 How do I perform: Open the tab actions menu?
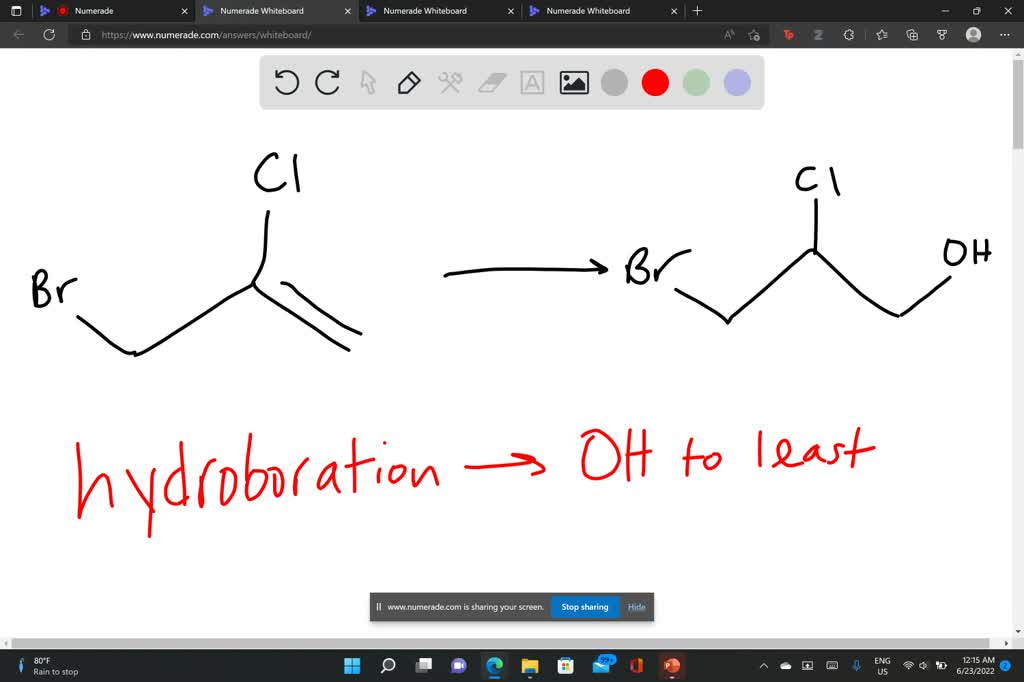pyautogui.click(x=16, y=11)
